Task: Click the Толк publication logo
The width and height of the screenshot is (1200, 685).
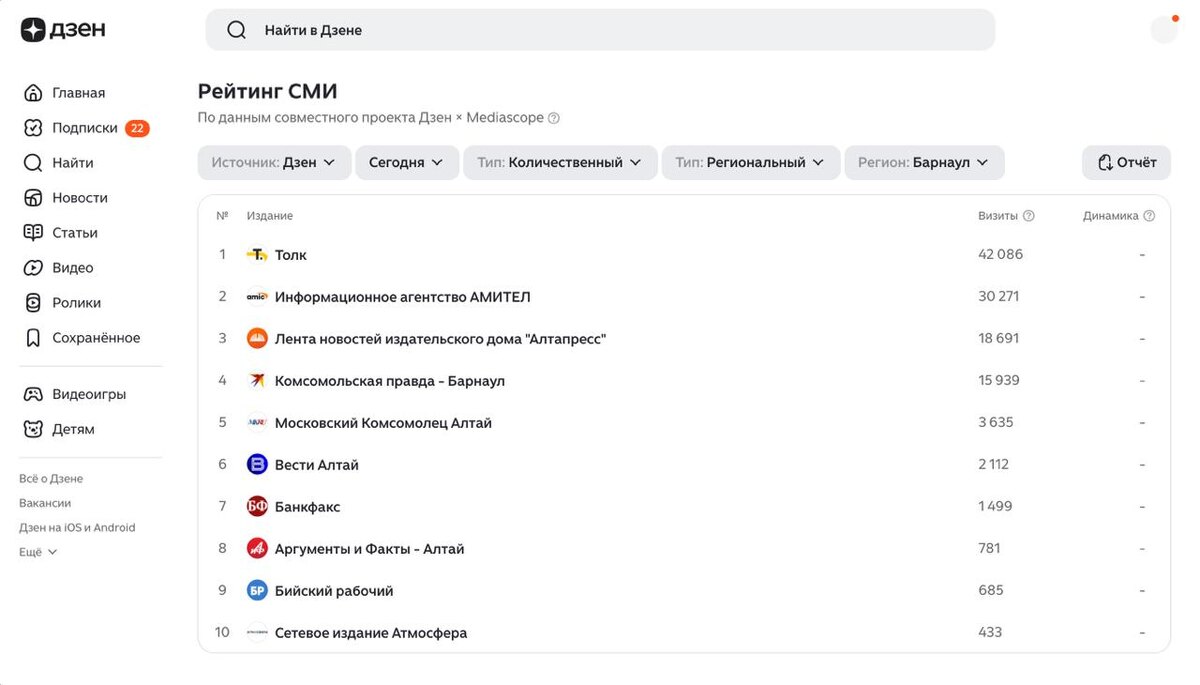Action: pos(257,255)
